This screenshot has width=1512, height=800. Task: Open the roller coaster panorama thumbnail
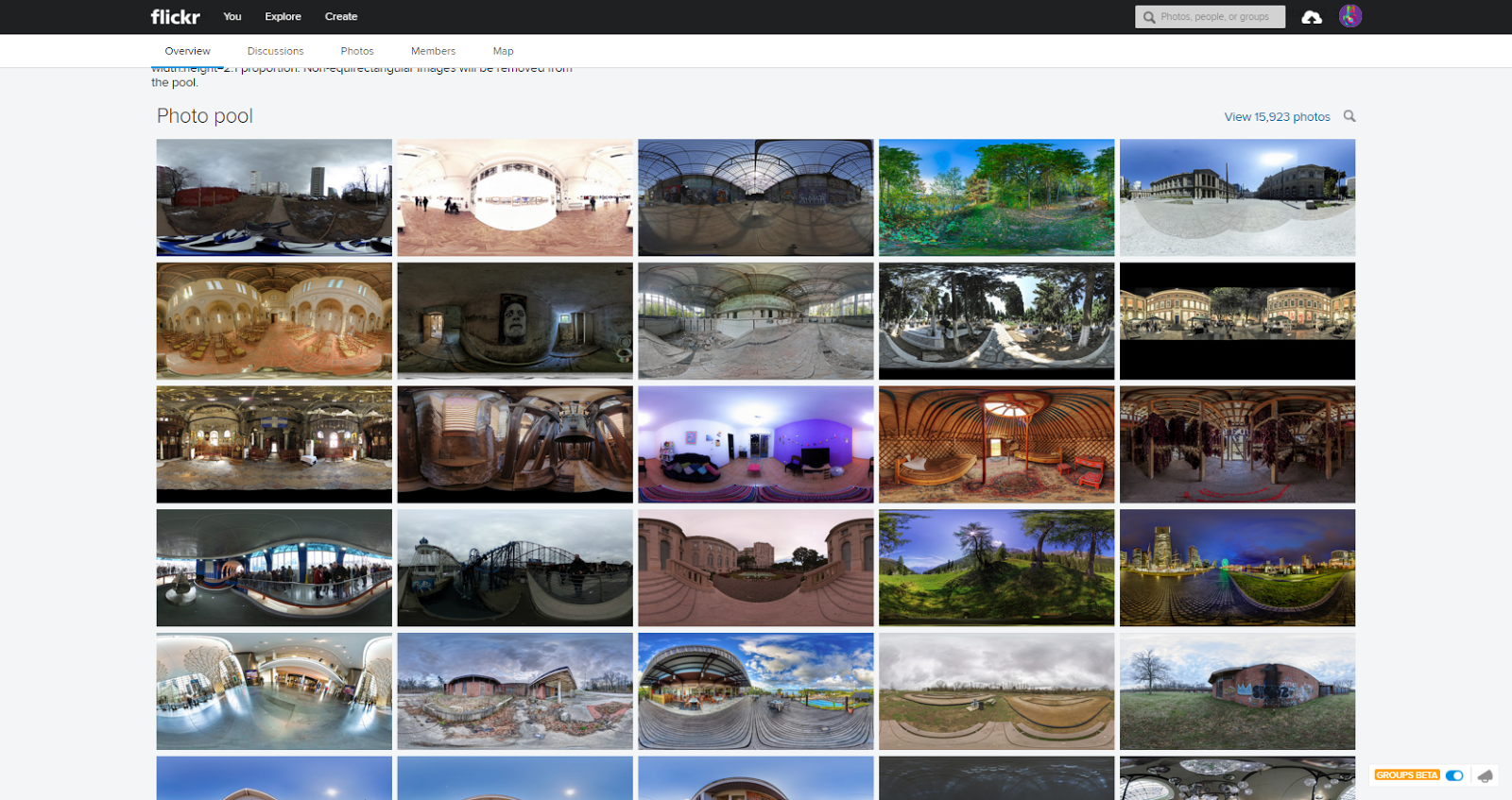coord(515,568)
